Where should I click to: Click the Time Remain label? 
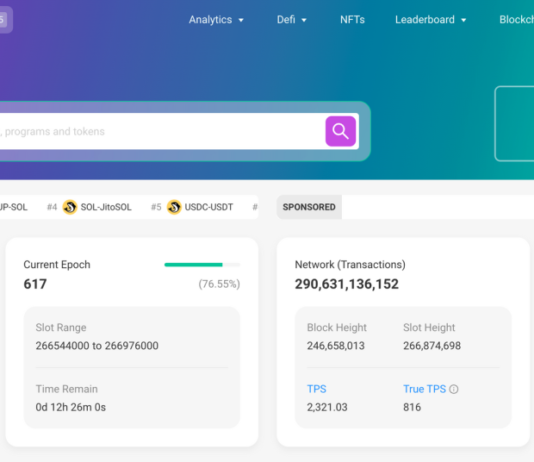click(67, 389)
